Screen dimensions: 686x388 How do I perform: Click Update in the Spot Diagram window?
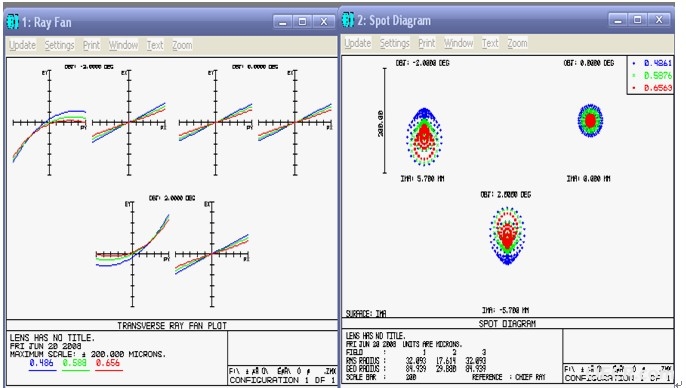357,43
